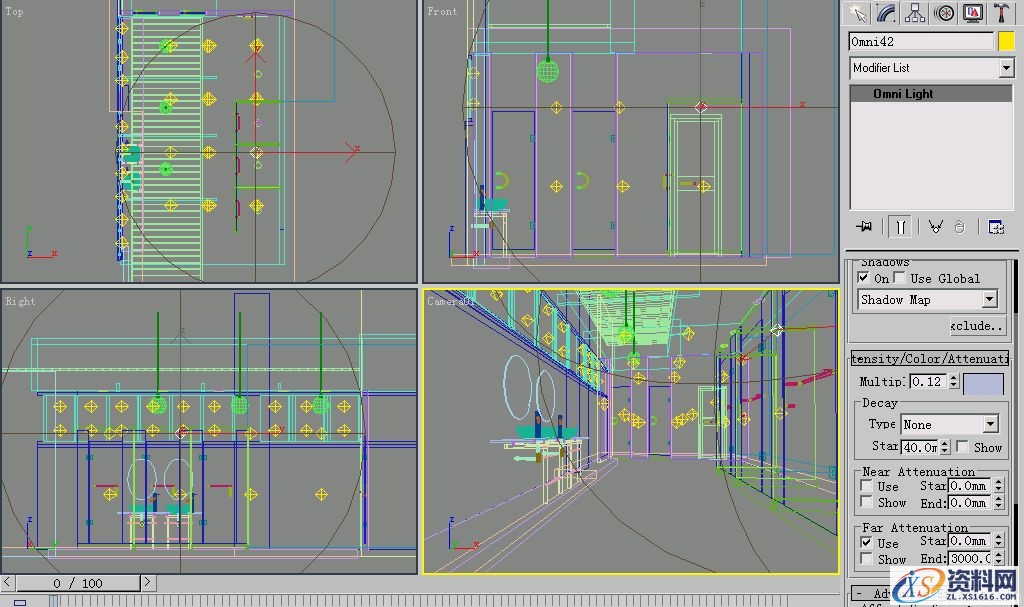Open Configure Modifier Sets

tap(996, 226)
